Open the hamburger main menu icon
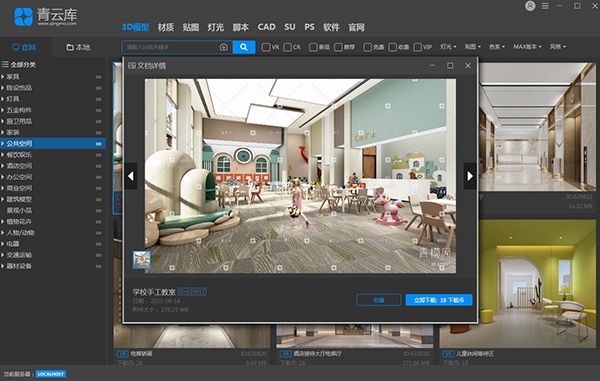600x381 pixels. point(545,6)
